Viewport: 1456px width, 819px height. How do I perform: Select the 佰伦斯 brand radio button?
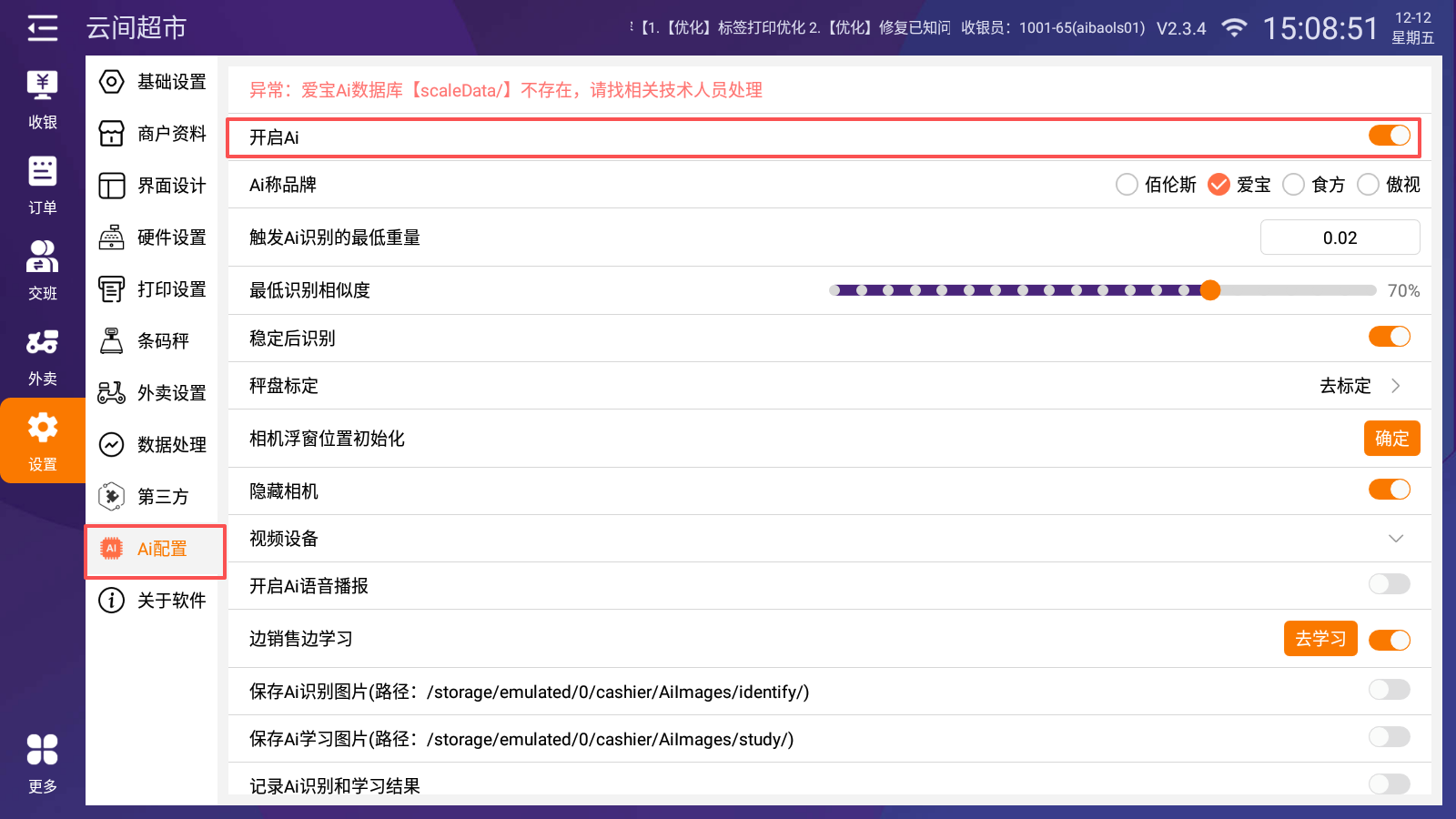[x=1127, y=185]
